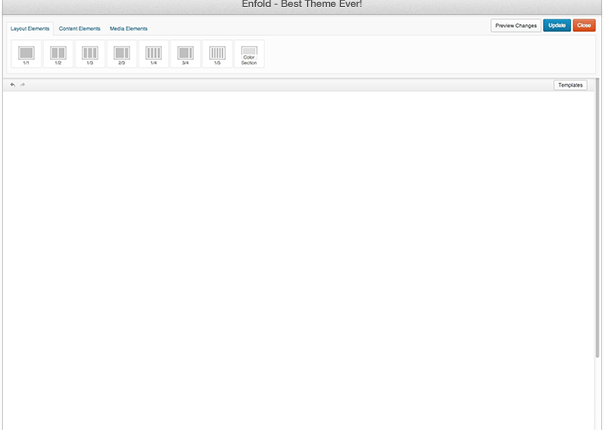
Task: Open the Media Elements tab
Action: (129, 28)
